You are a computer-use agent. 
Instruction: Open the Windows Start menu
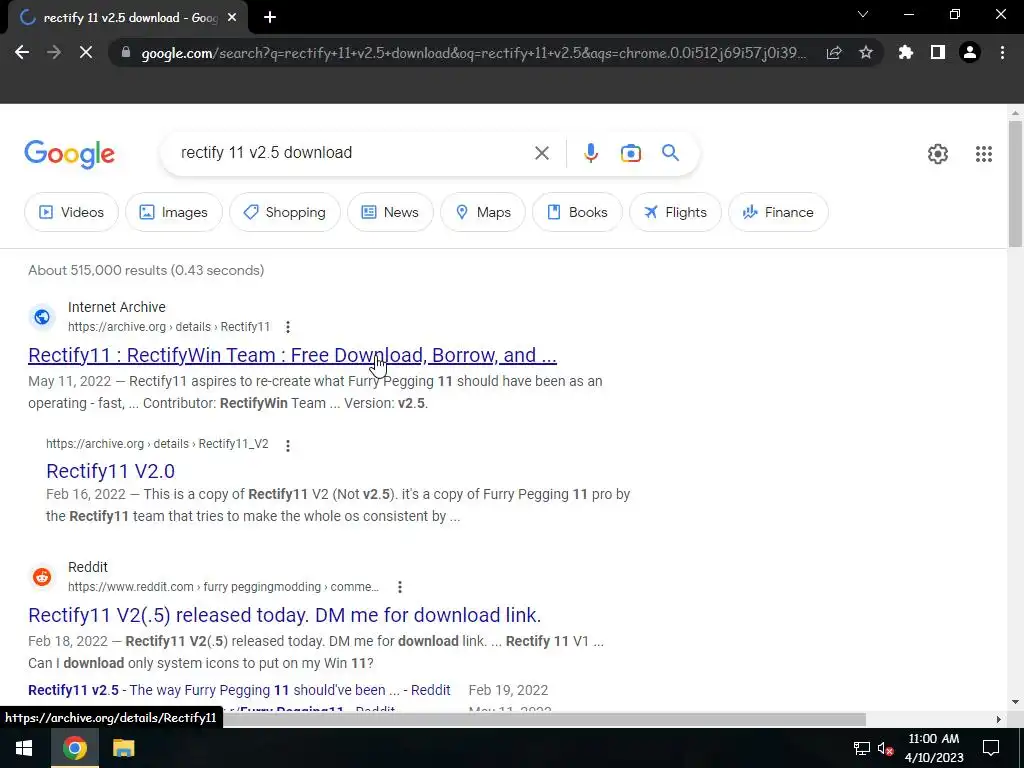click(24, 748)
